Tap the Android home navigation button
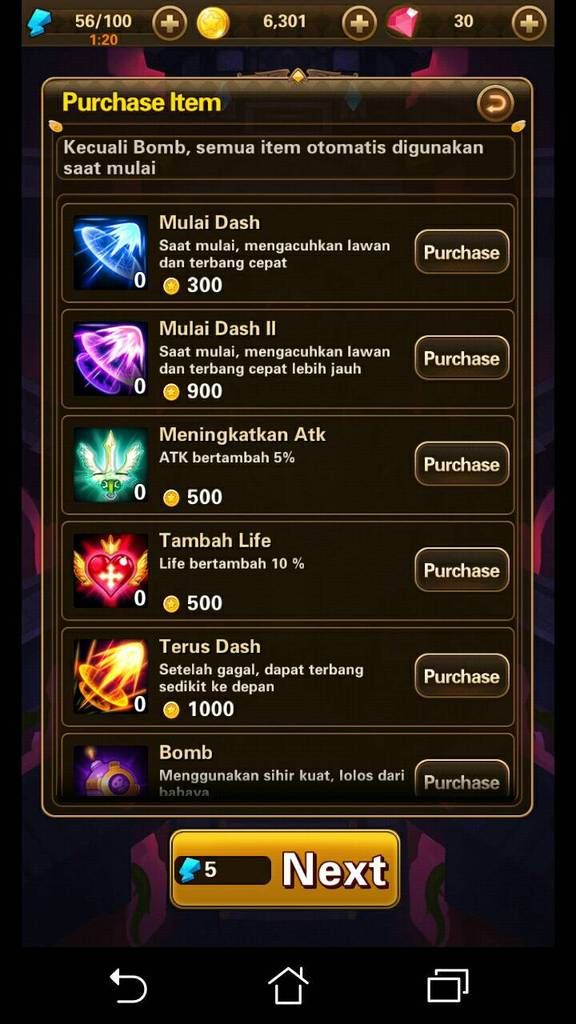Viewport: 576px width, 1024px height. [288, 985]
